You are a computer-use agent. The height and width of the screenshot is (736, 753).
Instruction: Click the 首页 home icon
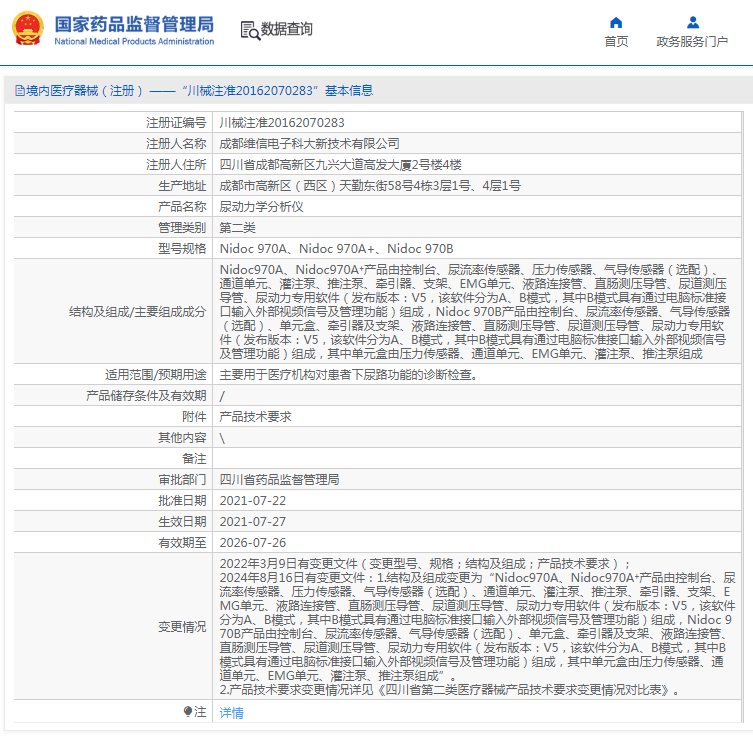pos(616,23)
